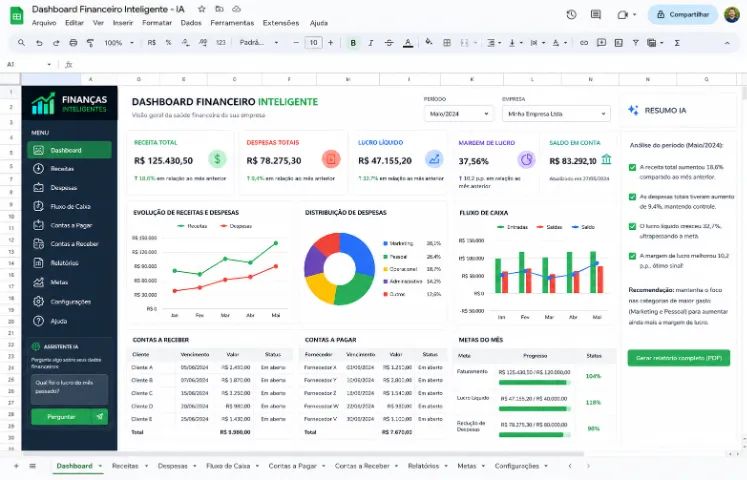Open the Extensões menu

point(281,23)
